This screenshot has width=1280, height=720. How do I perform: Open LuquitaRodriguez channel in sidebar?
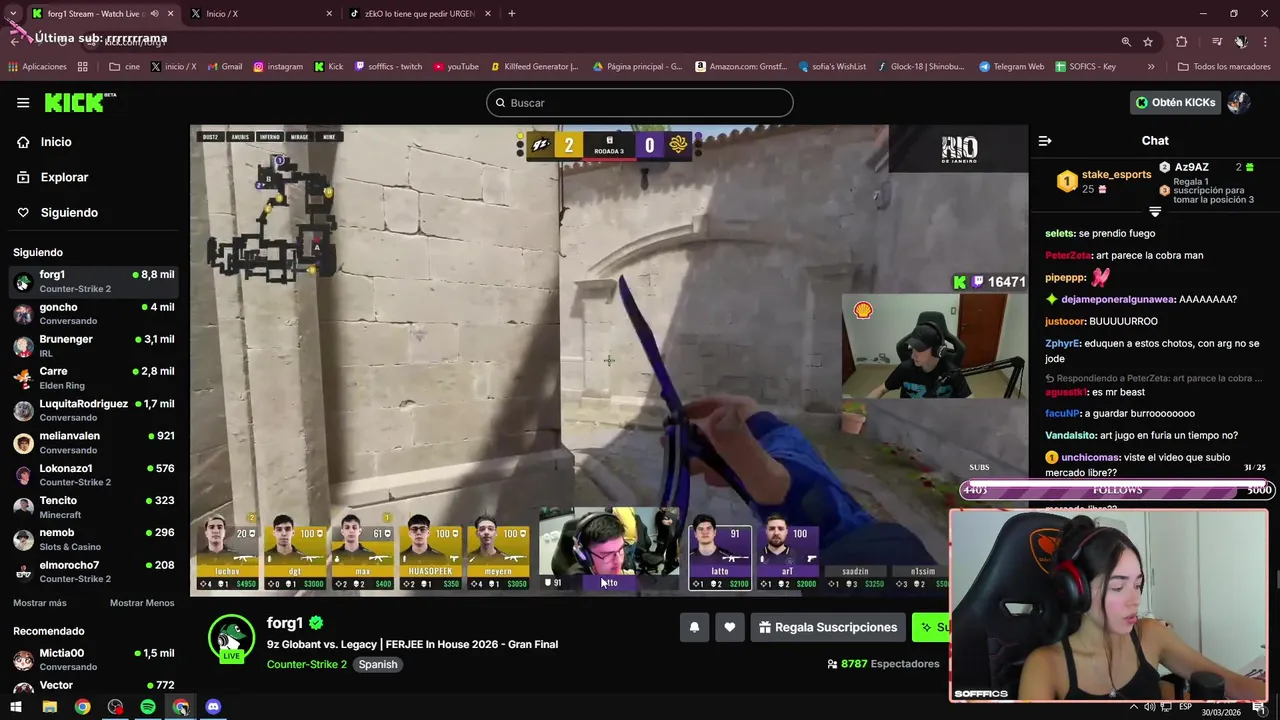[x=95, y=410]
